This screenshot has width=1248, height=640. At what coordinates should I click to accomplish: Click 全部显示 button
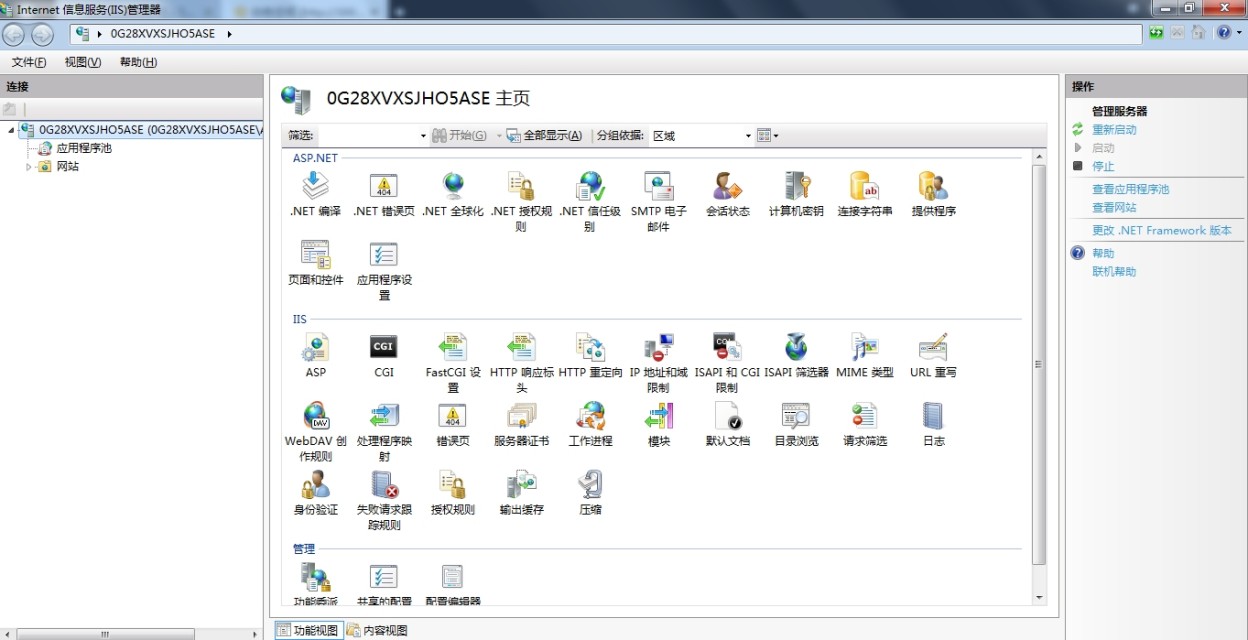pyautogui.click(x=544, y=135)
